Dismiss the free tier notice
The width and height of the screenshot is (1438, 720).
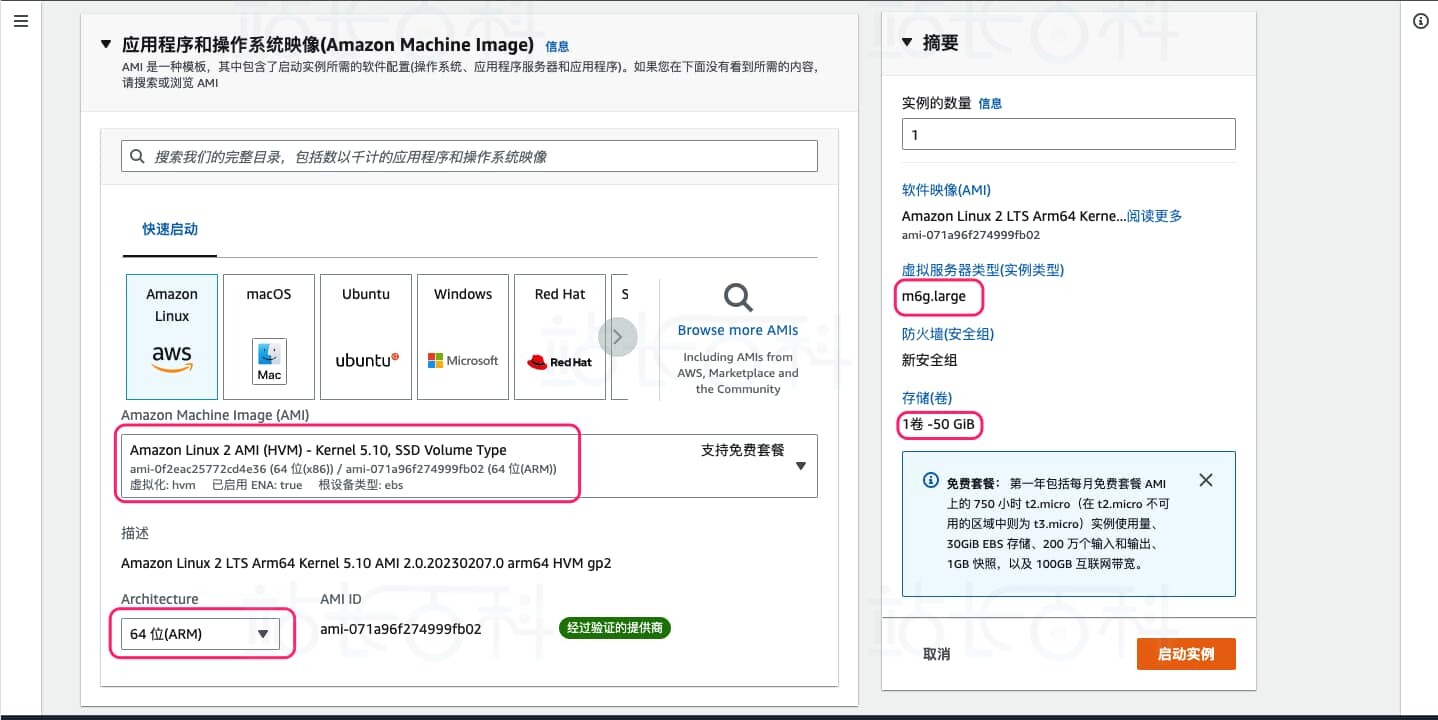pyautogui.click(x=1205, y=480)
